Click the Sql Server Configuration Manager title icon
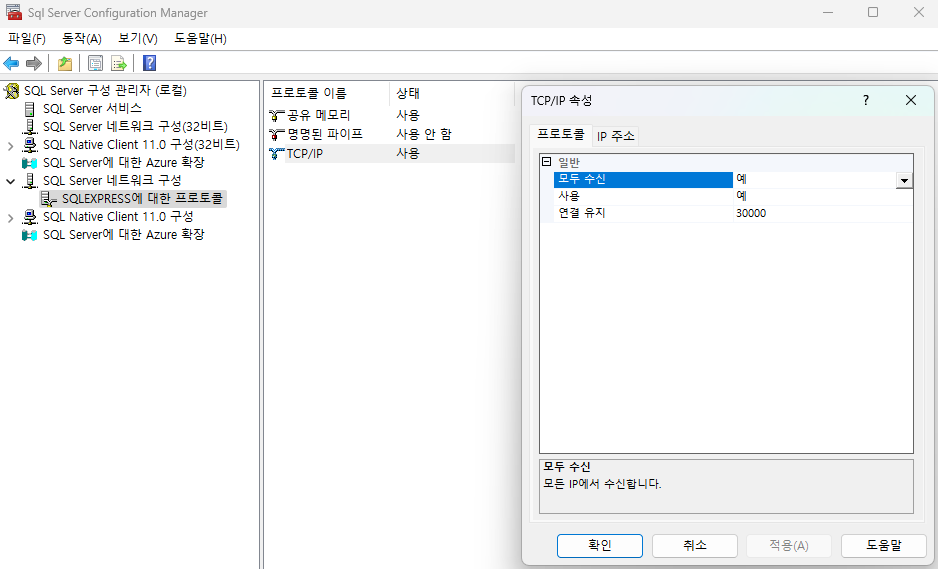 [x=14, y=13]
